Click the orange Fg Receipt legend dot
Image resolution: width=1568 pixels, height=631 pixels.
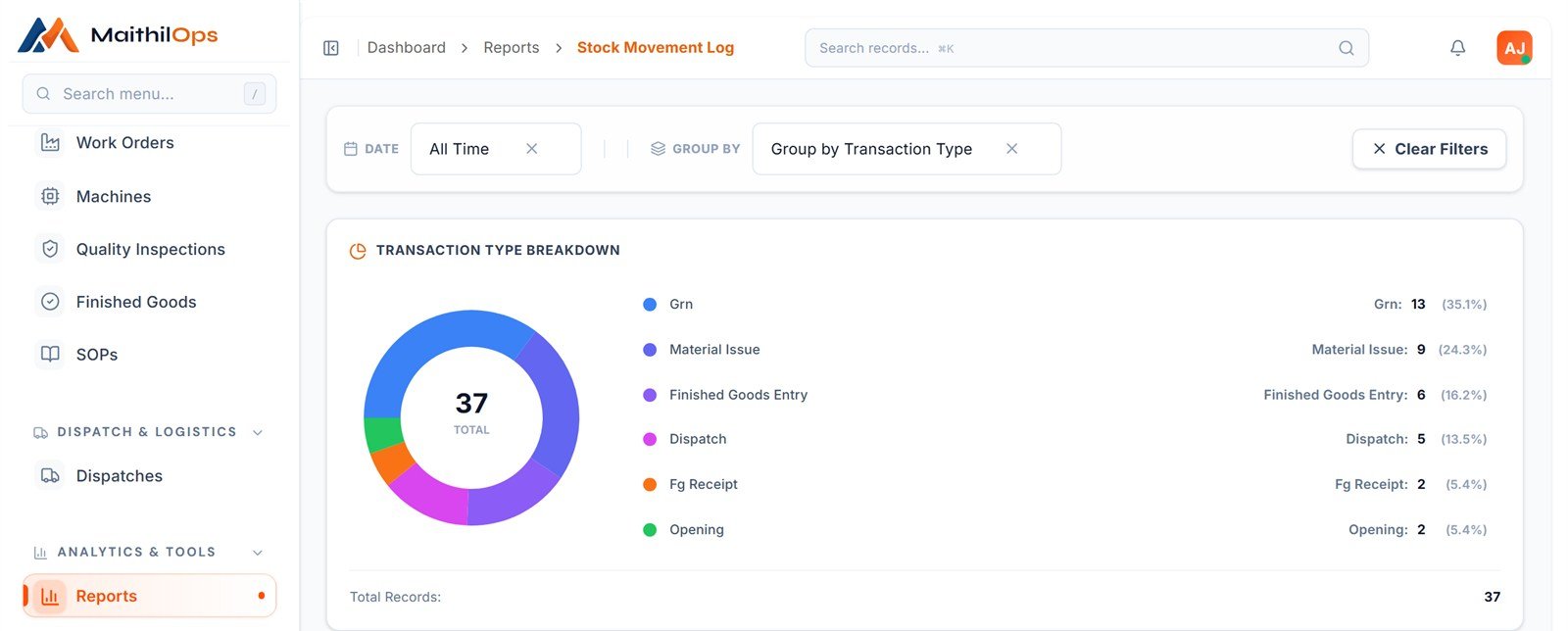(650, 484)
